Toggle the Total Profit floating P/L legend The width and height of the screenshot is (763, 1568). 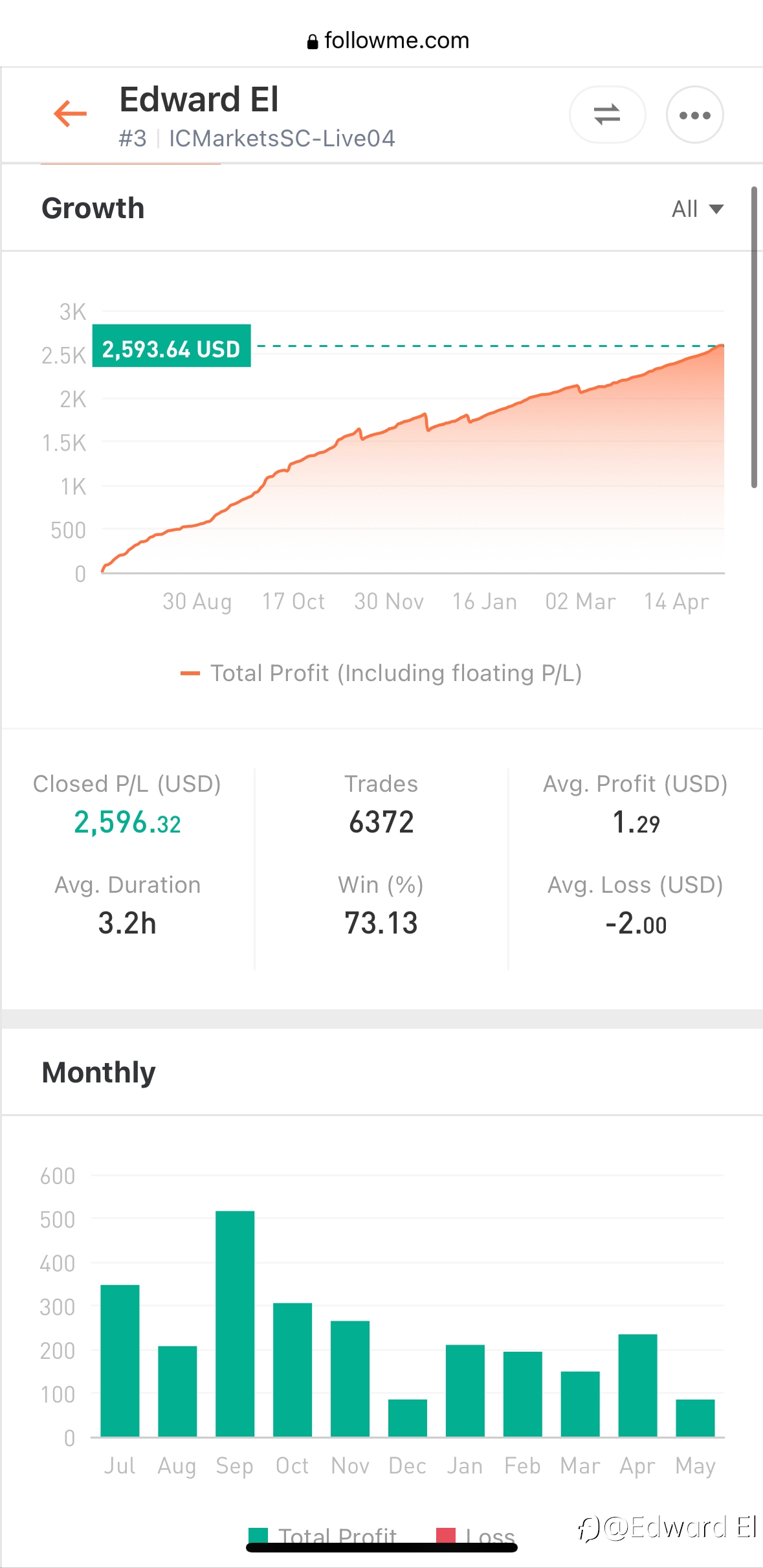(381, 673)
